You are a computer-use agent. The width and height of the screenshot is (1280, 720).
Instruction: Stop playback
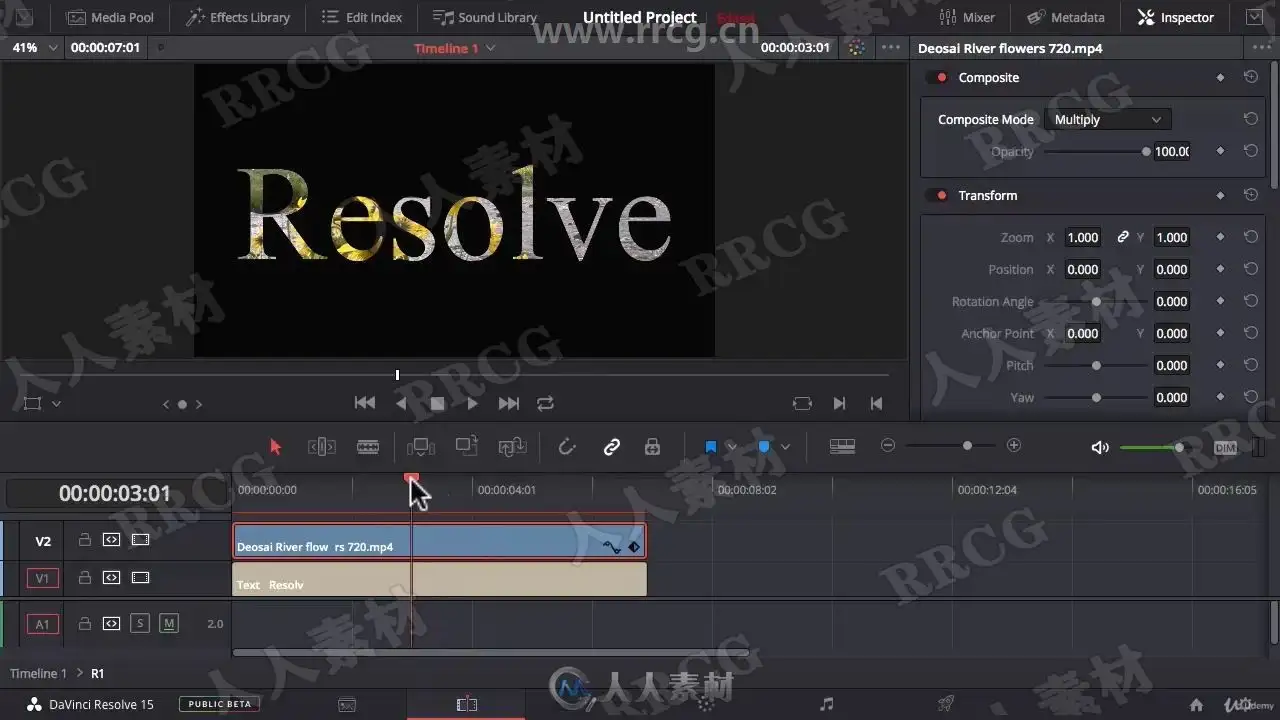437,403
